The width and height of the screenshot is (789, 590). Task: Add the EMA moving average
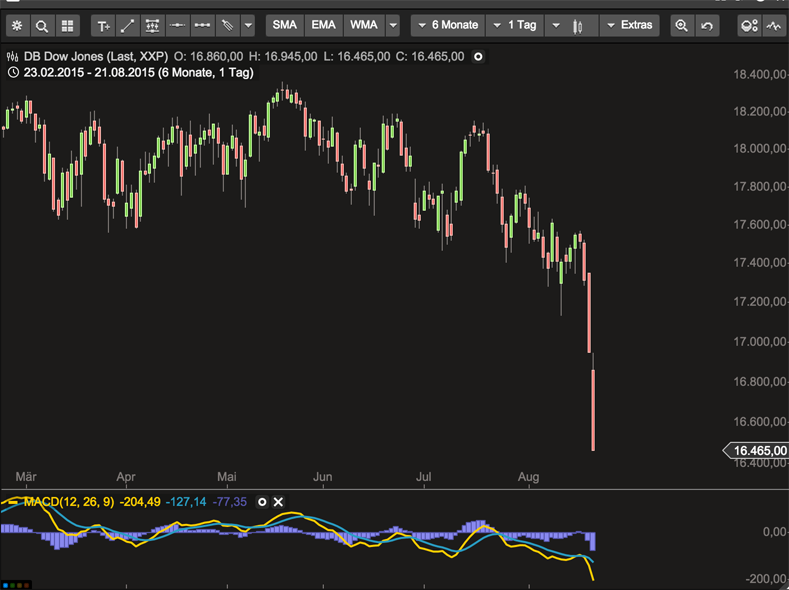(x=324, y=25)
